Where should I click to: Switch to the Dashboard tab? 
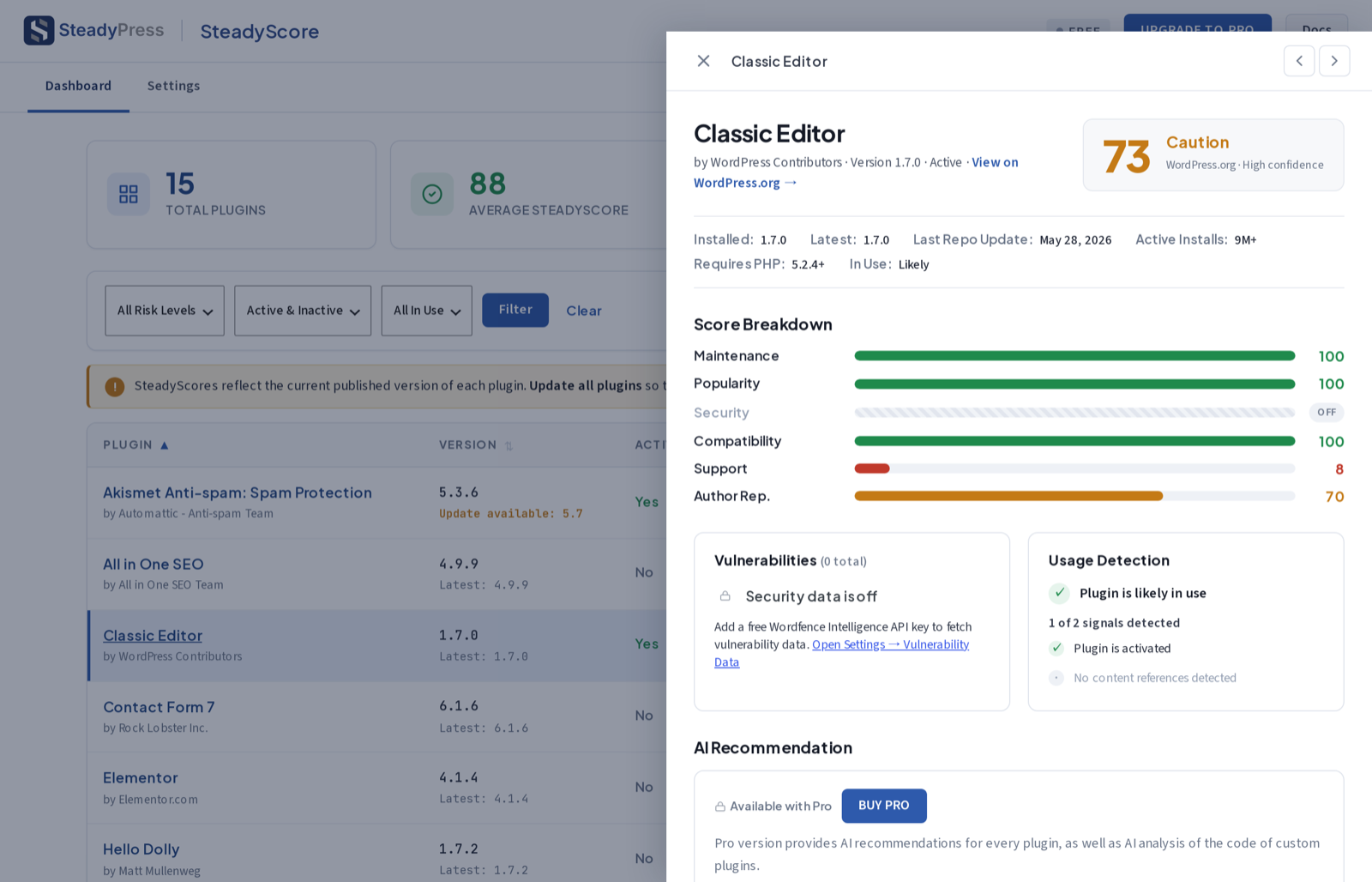78,86
